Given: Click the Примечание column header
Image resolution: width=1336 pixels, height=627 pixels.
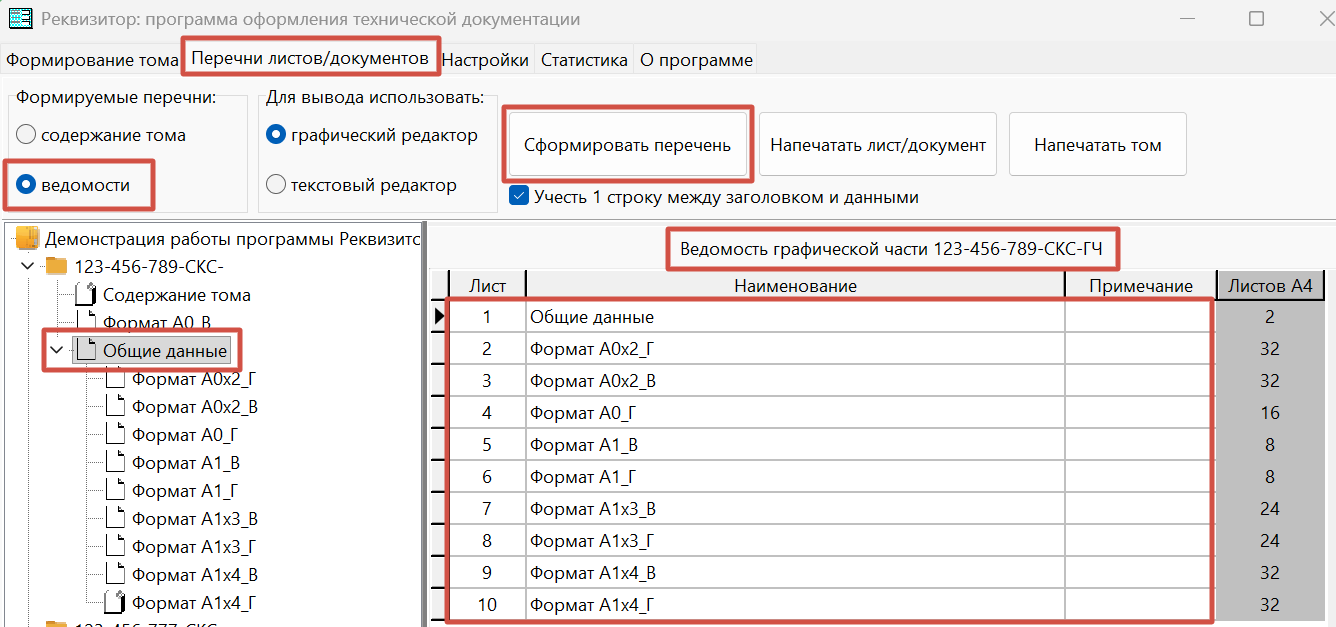Looking at the screenshot, I should tap(1141, 286).
